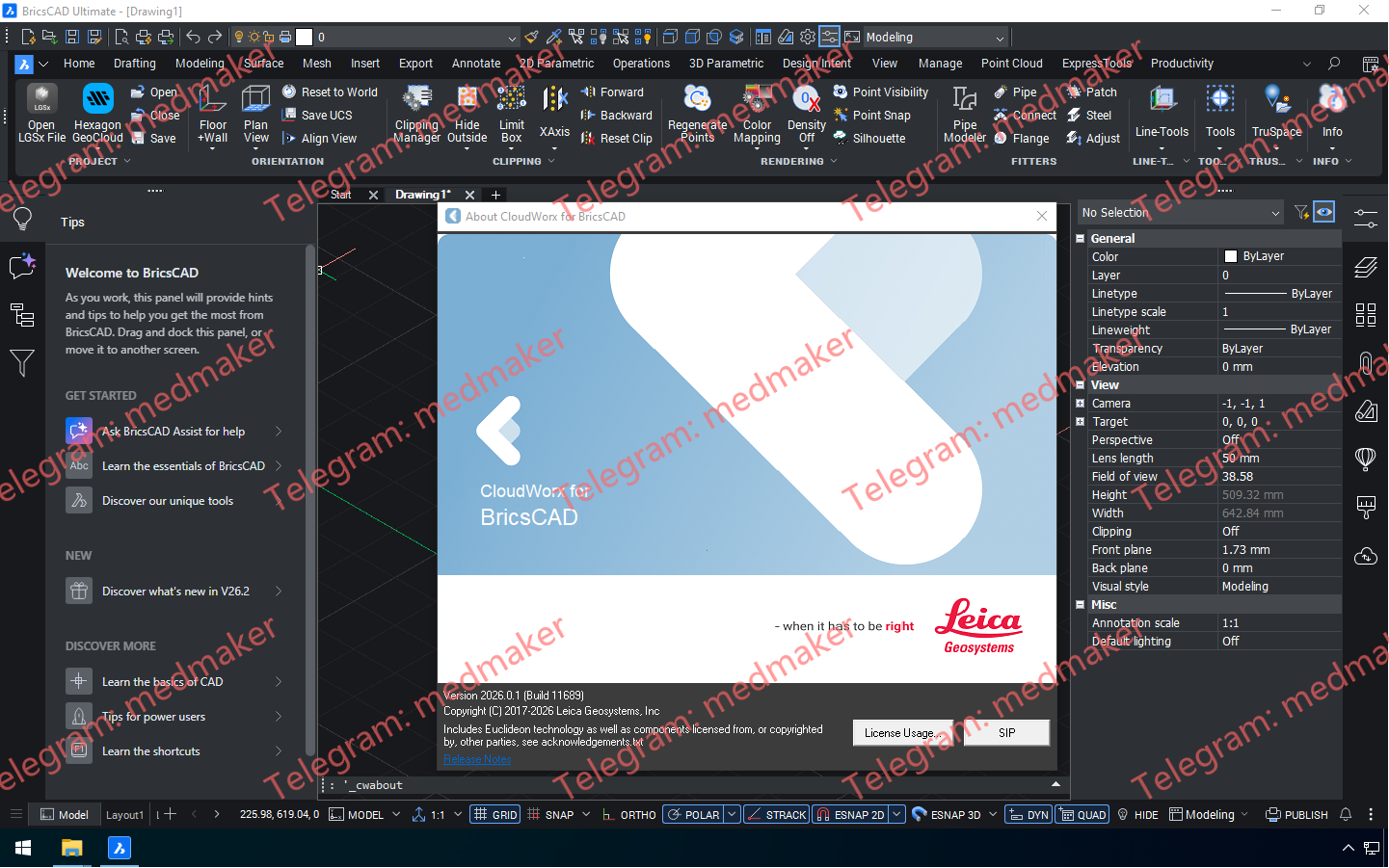Switch to the Annotate ribbon tab
Image resolution: width=1389 pixels, height=868 pixels.
tap(476, 64)
